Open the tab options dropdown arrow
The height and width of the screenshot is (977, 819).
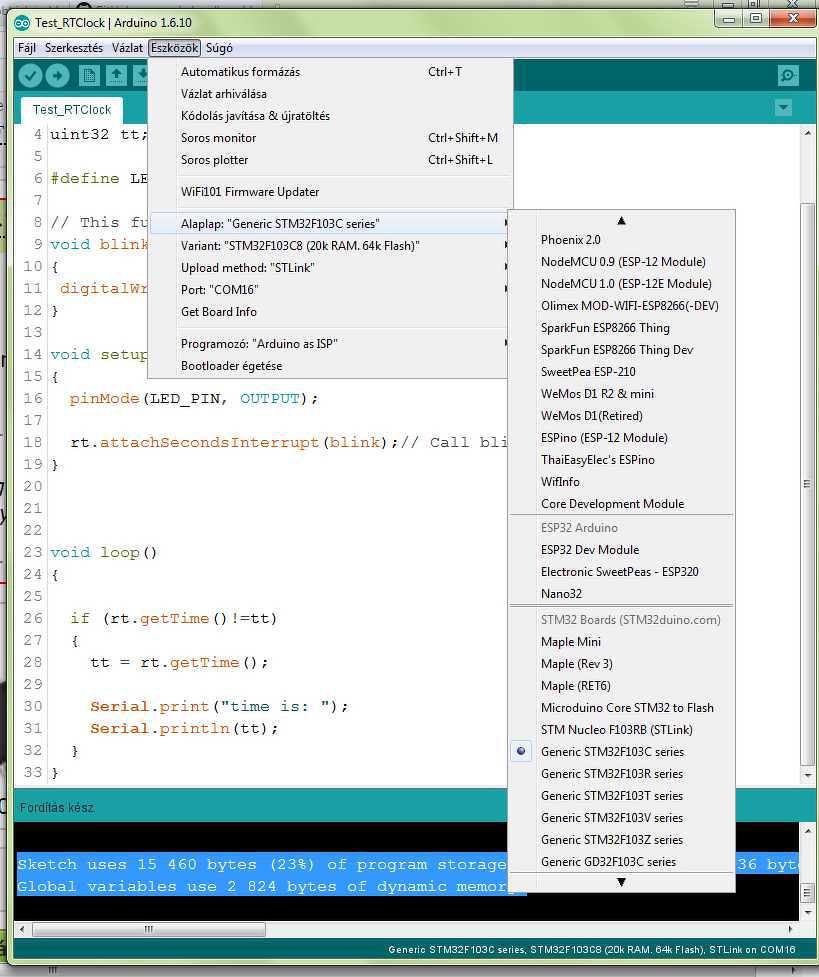coord(783,108)
